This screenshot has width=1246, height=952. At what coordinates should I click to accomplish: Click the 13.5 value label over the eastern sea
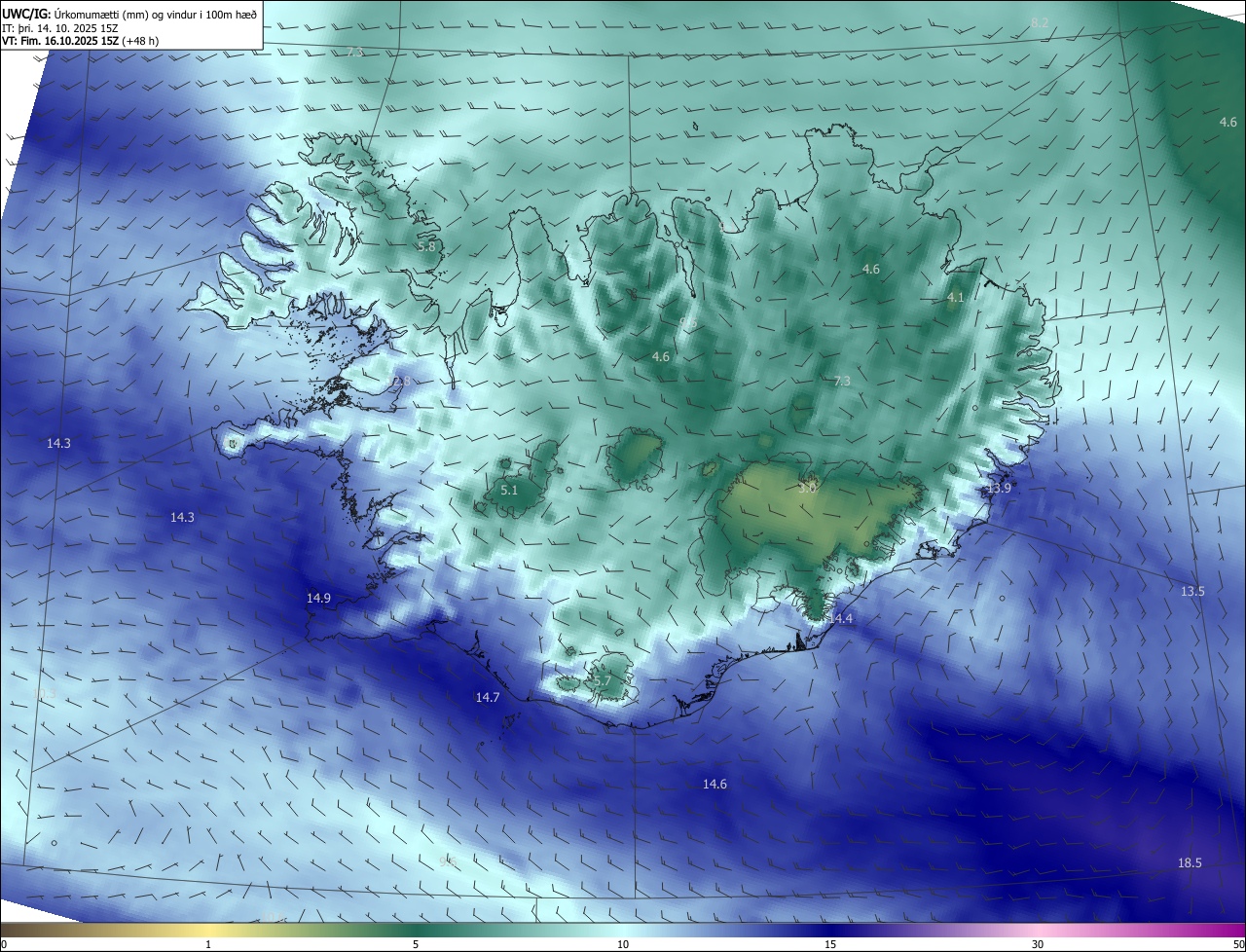pyautogui.click(x=1192, y=591)
